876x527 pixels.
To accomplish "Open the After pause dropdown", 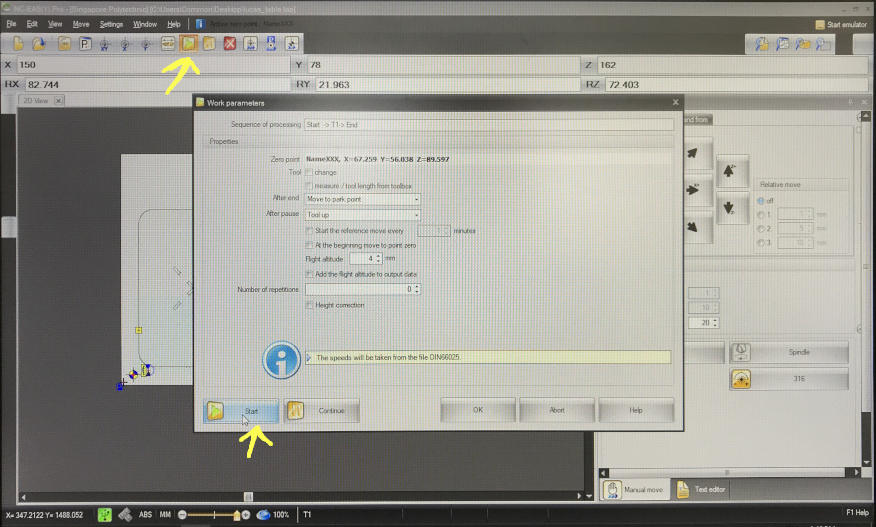I will pyautogui.click(x=362, y=215).
